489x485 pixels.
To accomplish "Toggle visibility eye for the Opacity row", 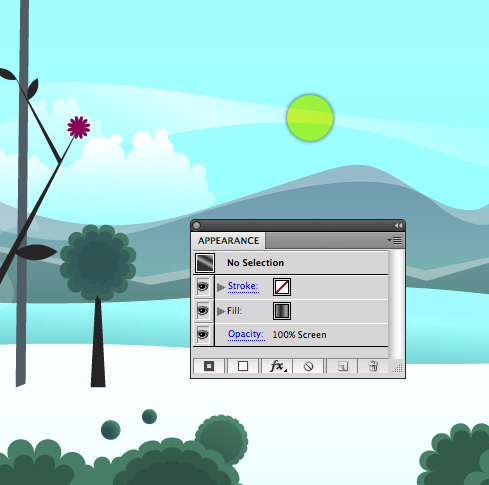I will (x=203, y=334).
